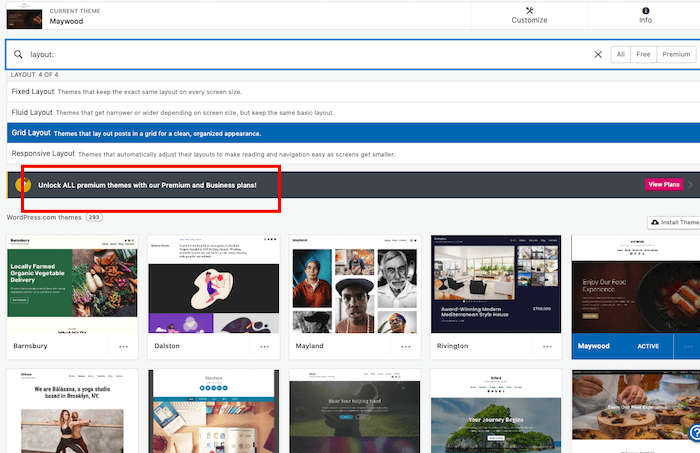Click the Rivington theme name
This screenshot has width=700, height=453.
coord(452,346)
